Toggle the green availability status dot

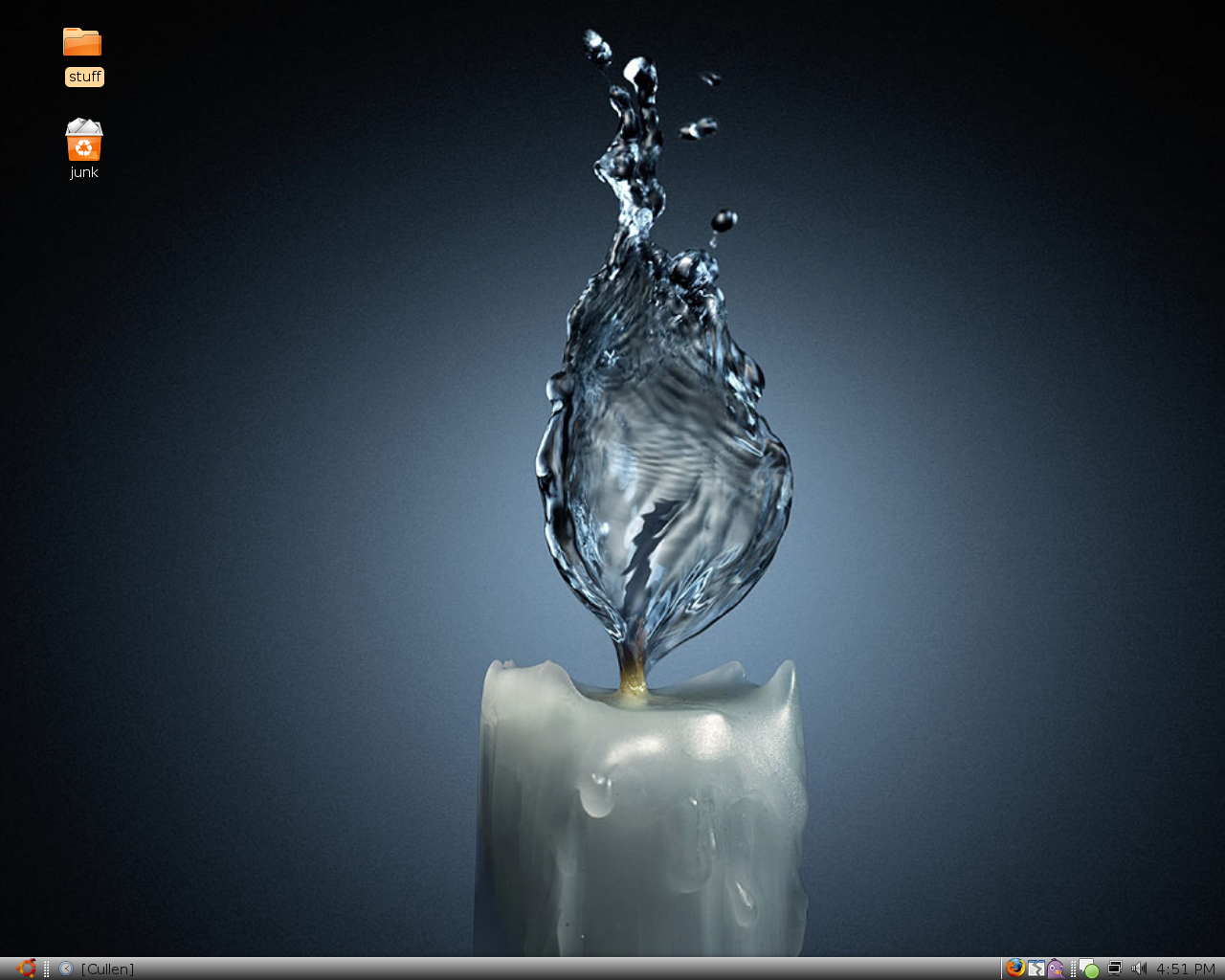tap(1093, 971)
